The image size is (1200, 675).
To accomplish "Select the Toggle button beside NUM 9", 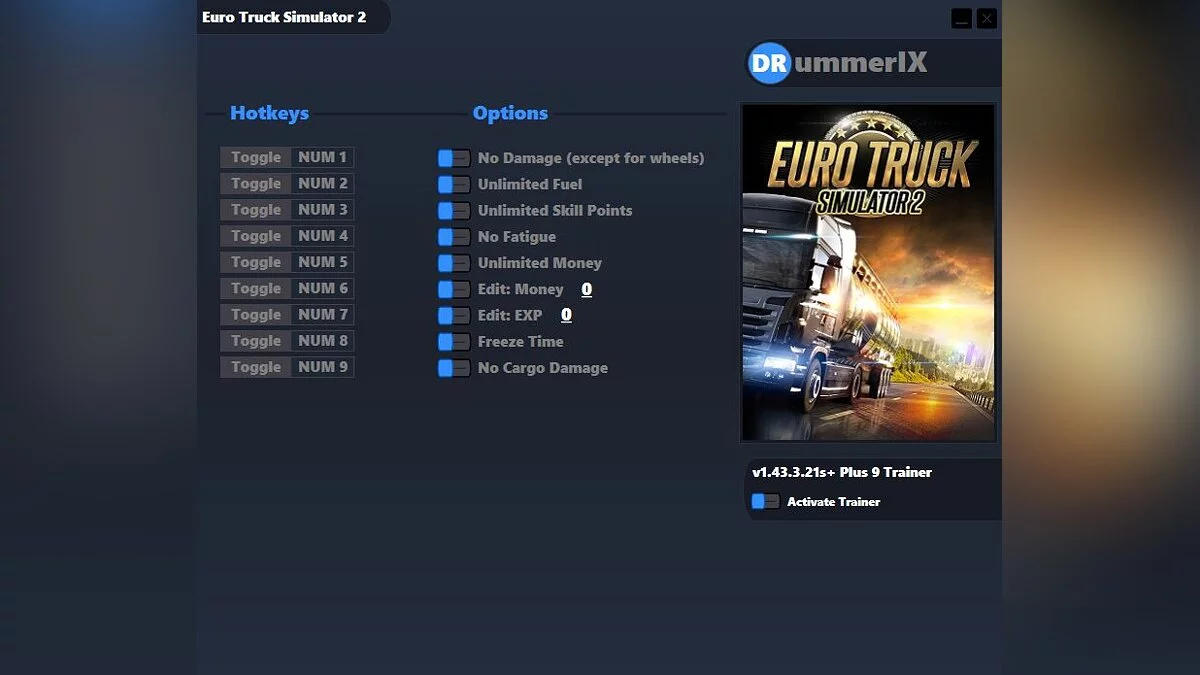I will tap(254, 367).
